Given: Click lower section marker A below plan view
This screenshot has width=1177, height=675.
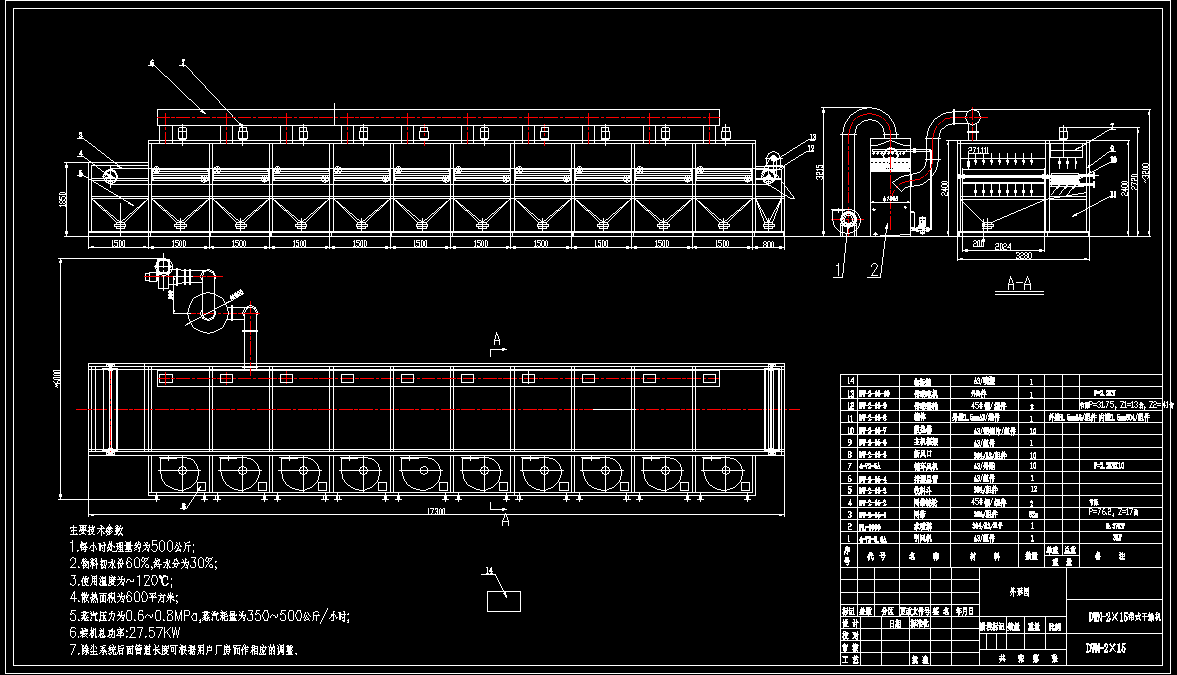Looking at the screenshot, I should coord(504,520).
